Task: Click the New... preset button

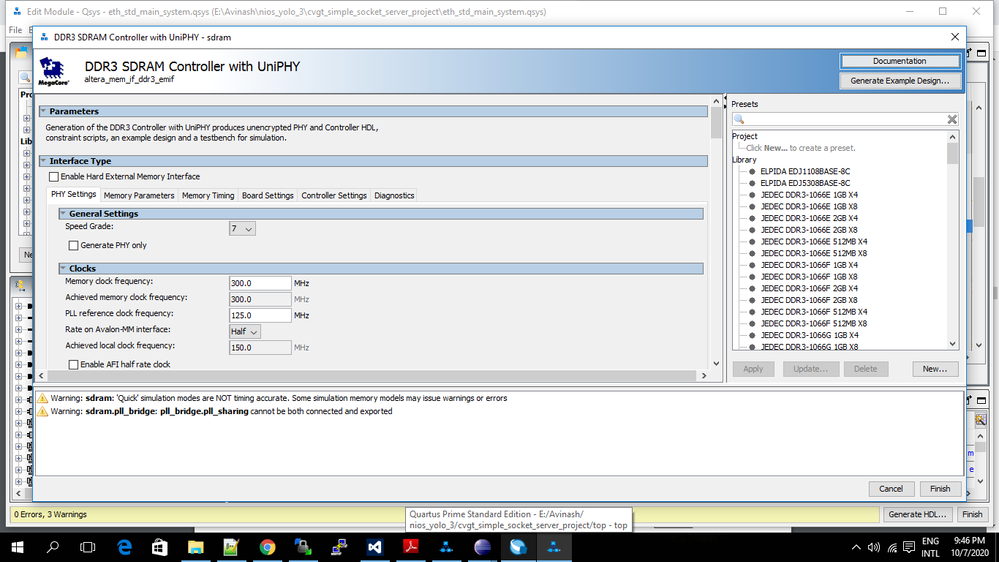Action: [x=935, y=369]
